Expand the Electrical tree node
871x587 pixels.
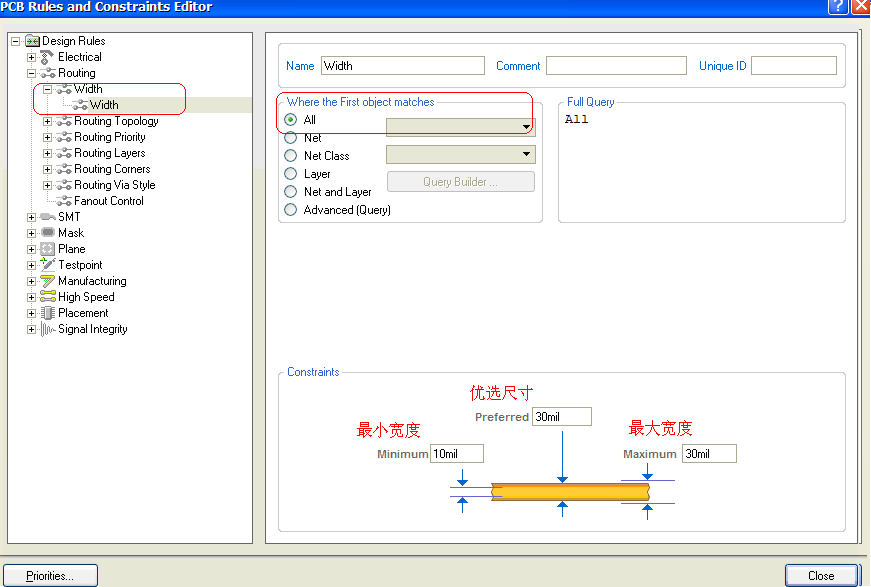[x=32, y=57]
